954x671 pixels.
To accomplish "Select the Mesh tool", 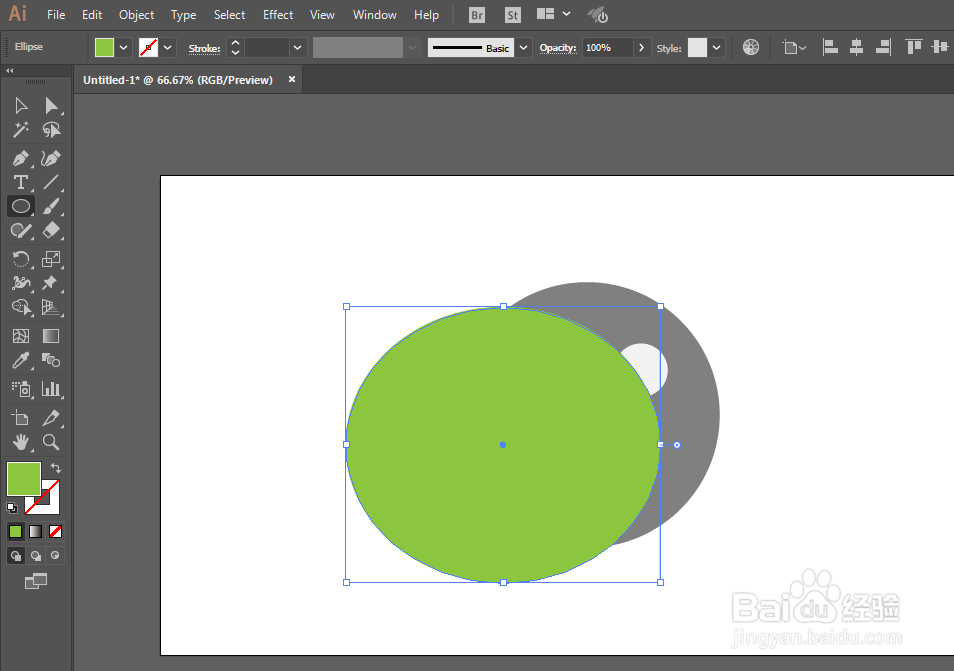I will point(21,336).
